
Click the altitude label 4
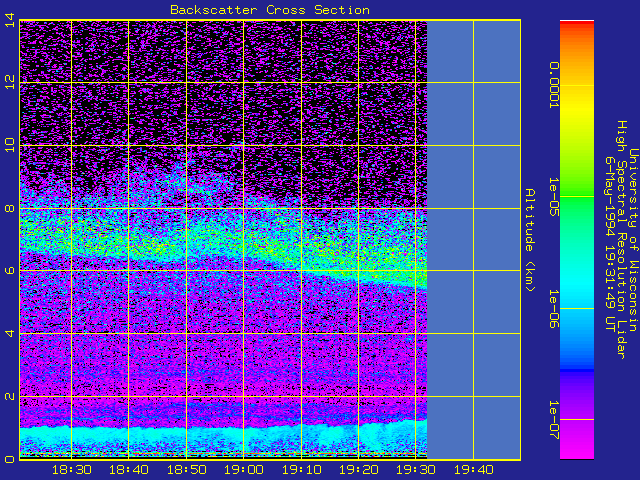pyautogui.click(x=10, y=333)
